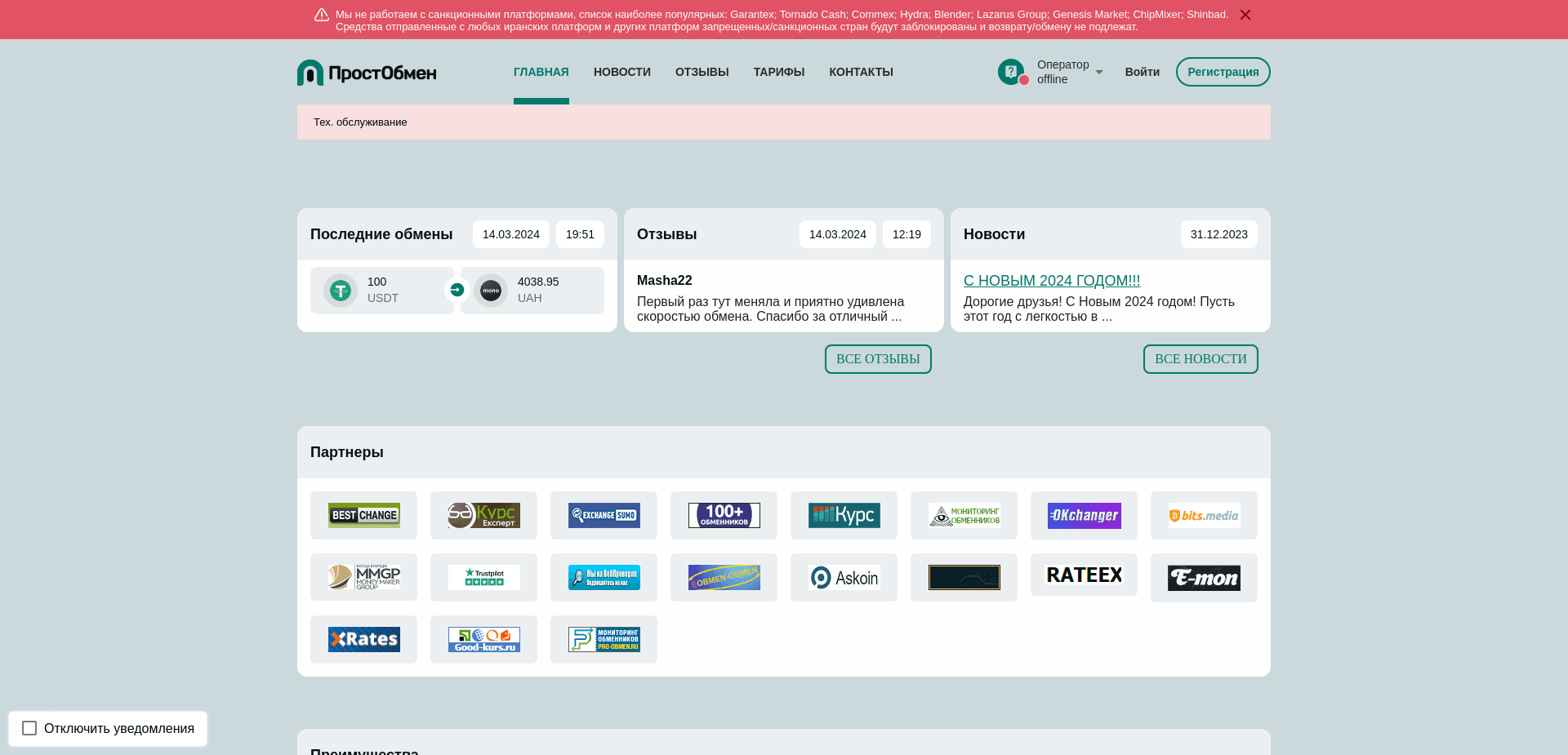Viewport: 1568px width, 755px height.
Task: Switch to the НОВОСТИ tab
Action: pyautogui.click(x=621, y=72)
